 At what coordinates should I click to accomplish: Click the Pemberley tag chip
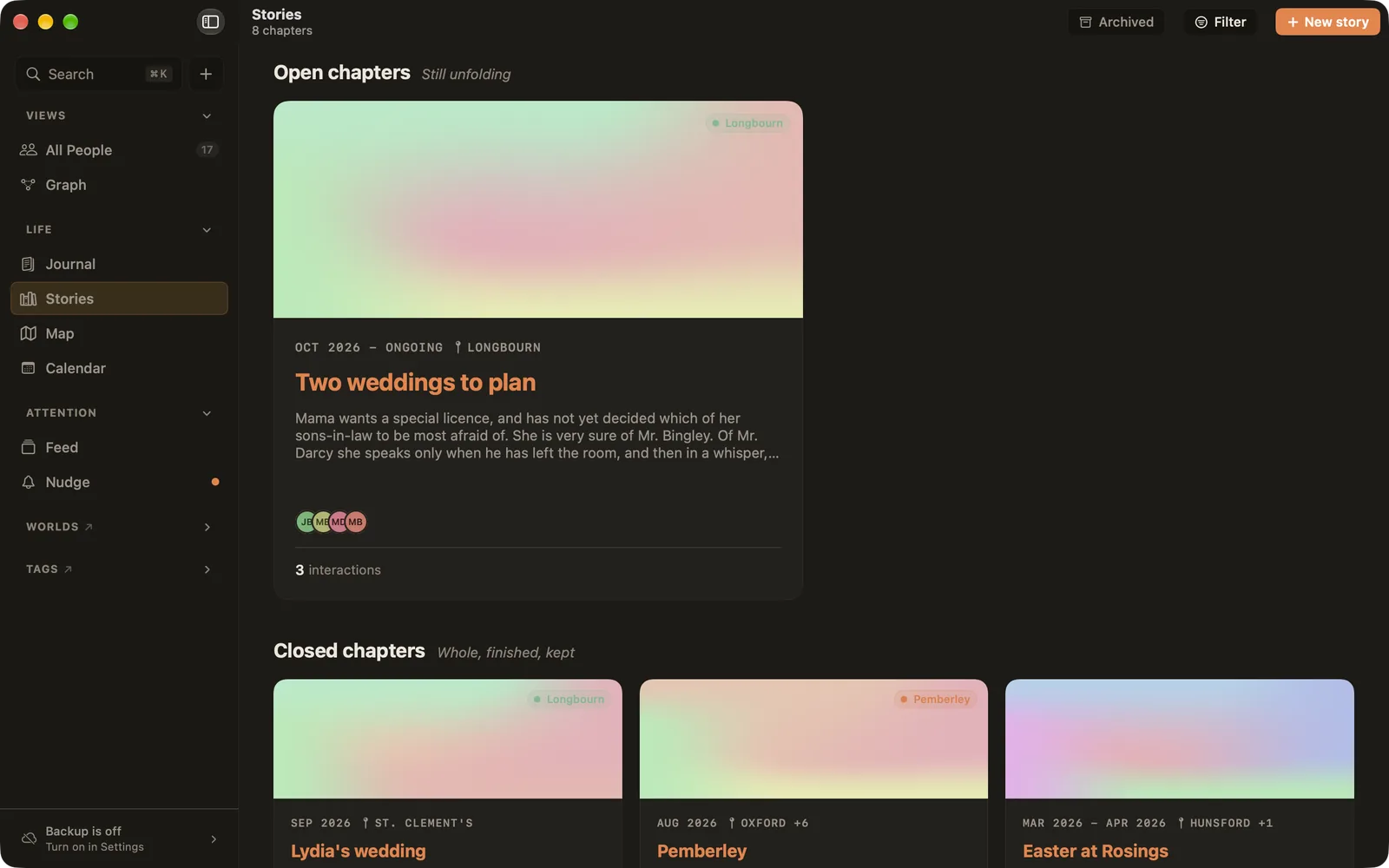[x=935, y=700]
